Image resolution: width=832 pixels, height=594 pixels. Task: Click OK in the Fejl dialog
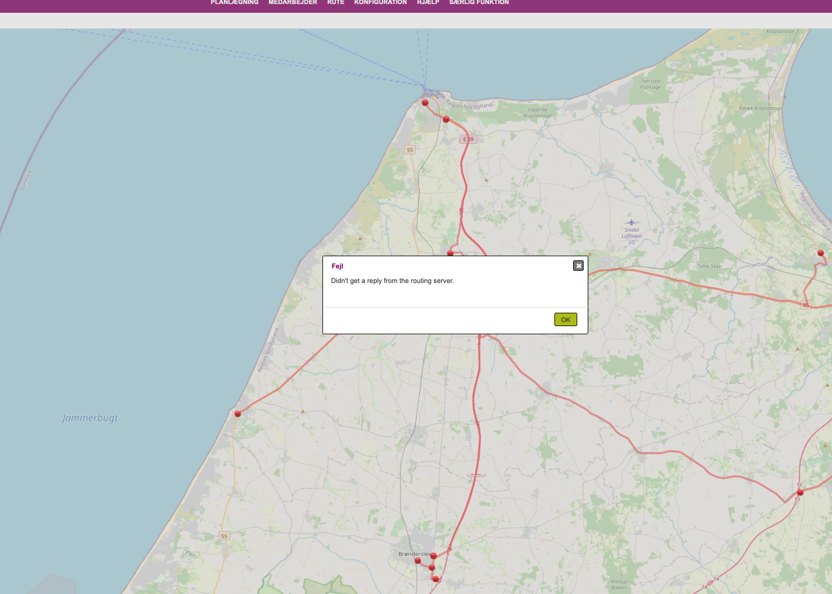point(565,320)
